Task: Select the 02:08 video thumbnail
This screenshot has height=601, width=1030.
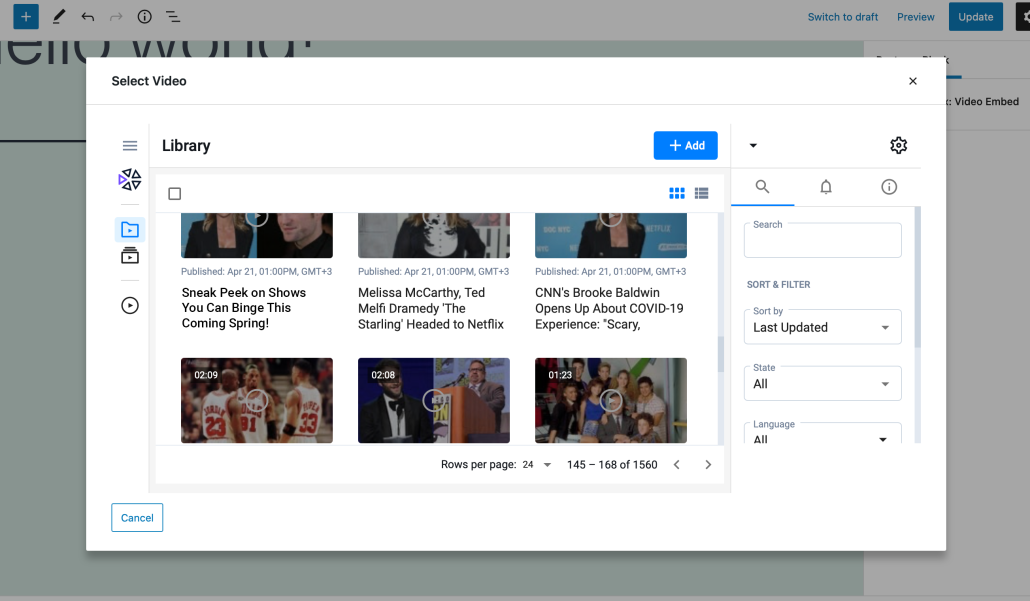Action: [x=434, y=400]
